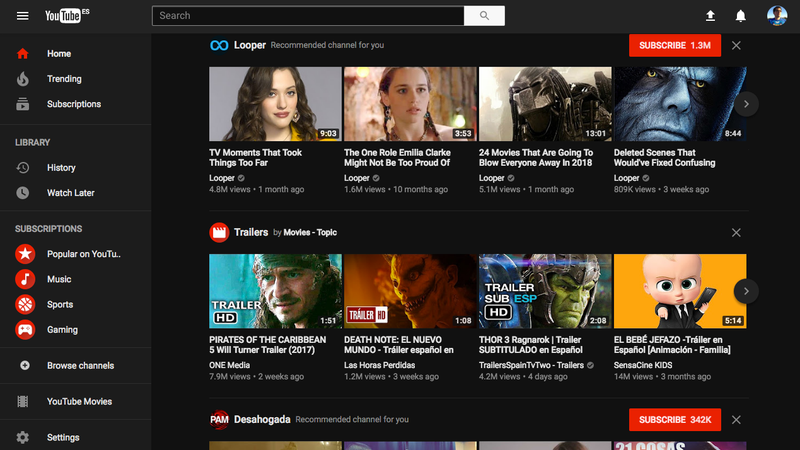
Task: Play the Thor 3 Ragnarok trailer thumbnail
Action: (545, 291)
